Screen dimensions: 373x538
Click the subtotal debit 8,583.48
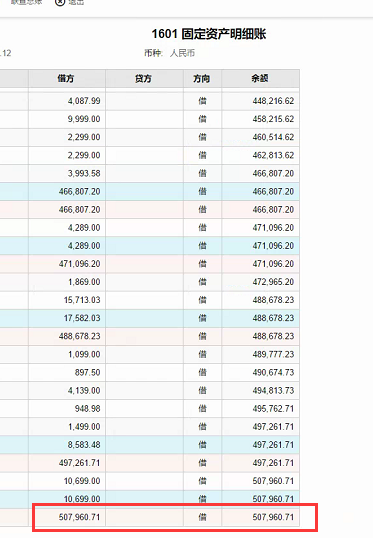click(x=84, y=445)
